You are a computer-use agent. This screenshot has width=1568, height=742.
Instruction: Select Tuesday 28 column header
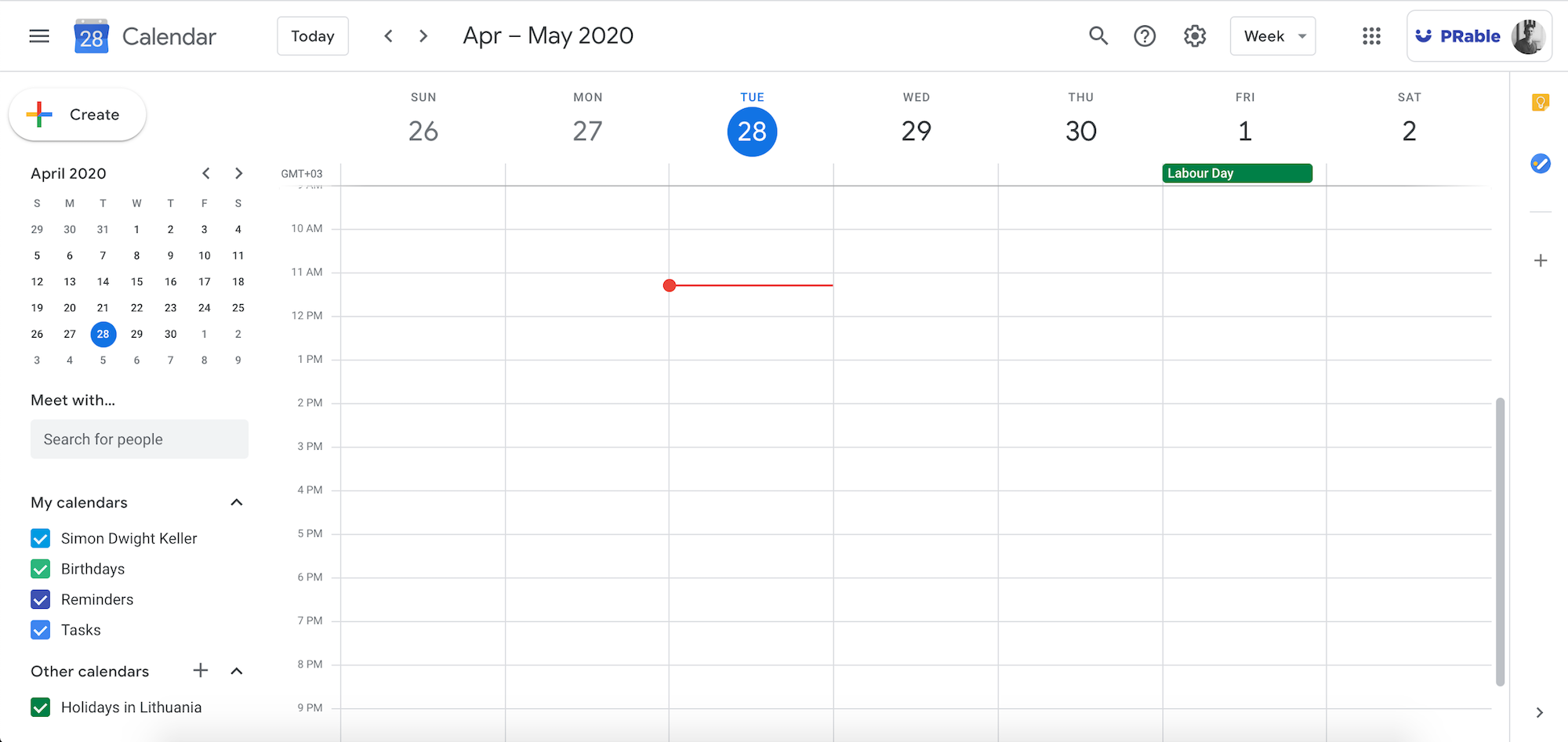753,123
